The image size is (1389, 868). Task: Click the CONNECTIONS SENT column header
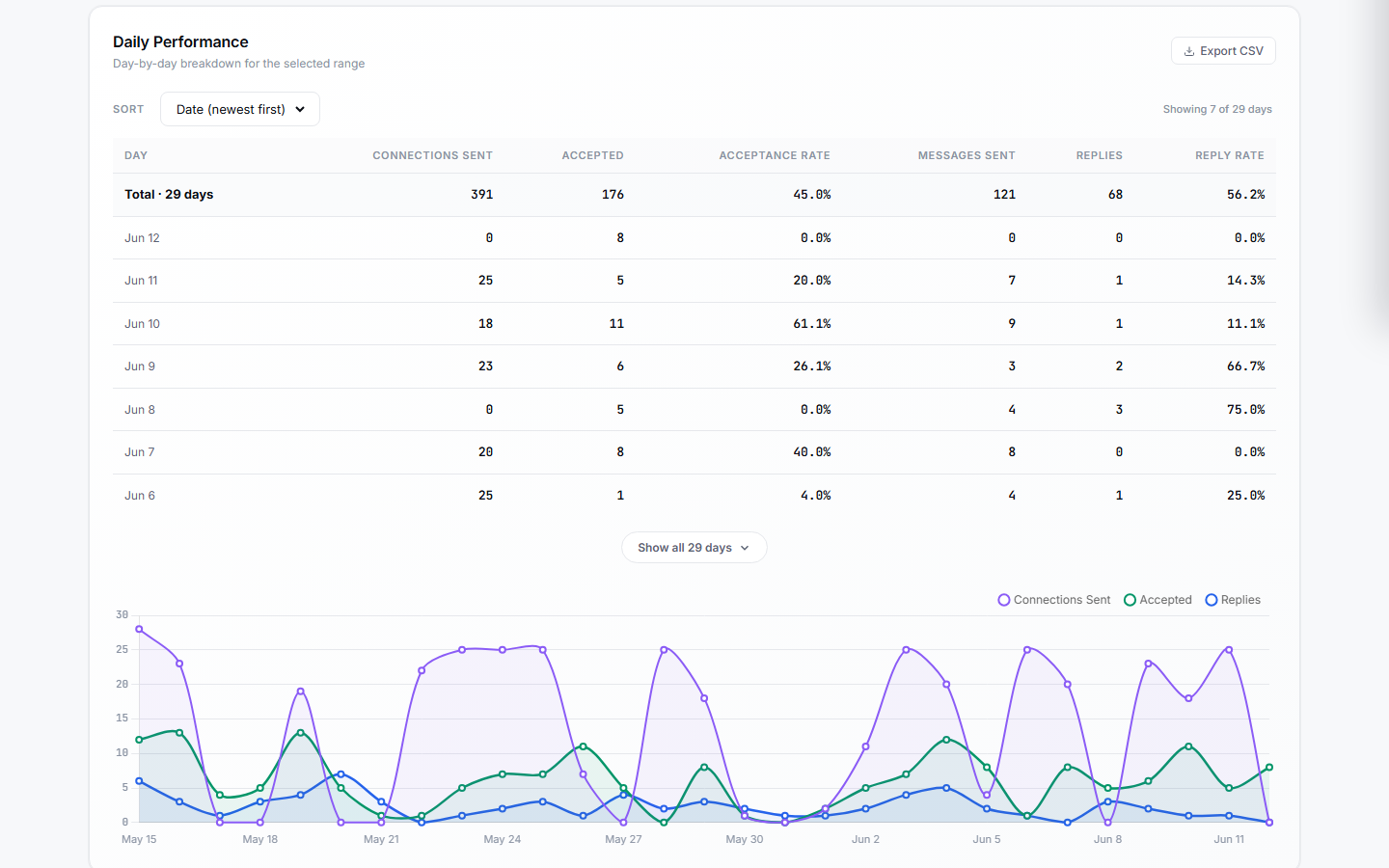coord(433,155)
